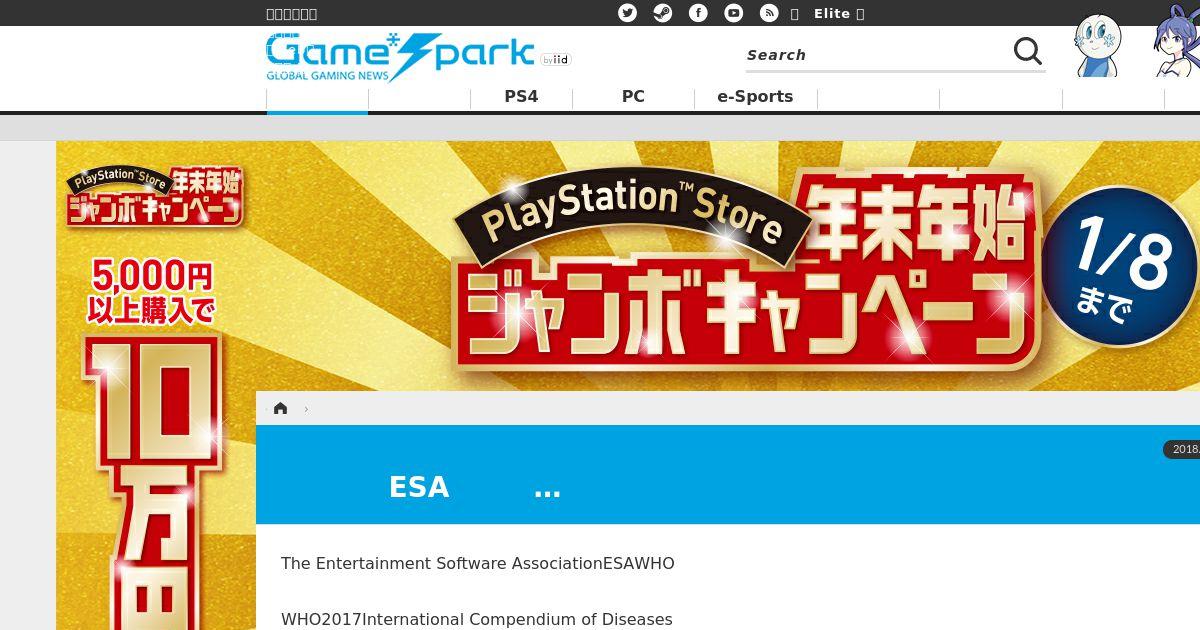
Task: Click 'The Entertainment Software Association' paragraph text
Action: (478, 564)
